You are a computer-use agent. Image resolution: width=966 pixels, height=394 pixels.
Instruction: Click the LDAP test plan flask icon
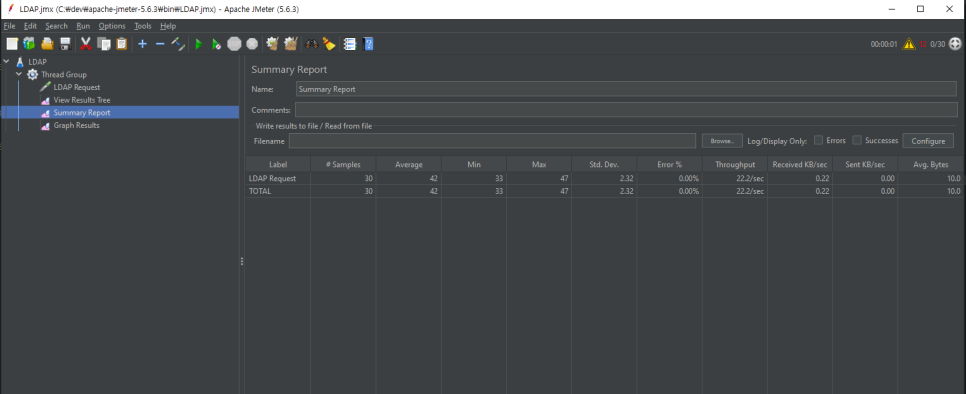point(20,62)
